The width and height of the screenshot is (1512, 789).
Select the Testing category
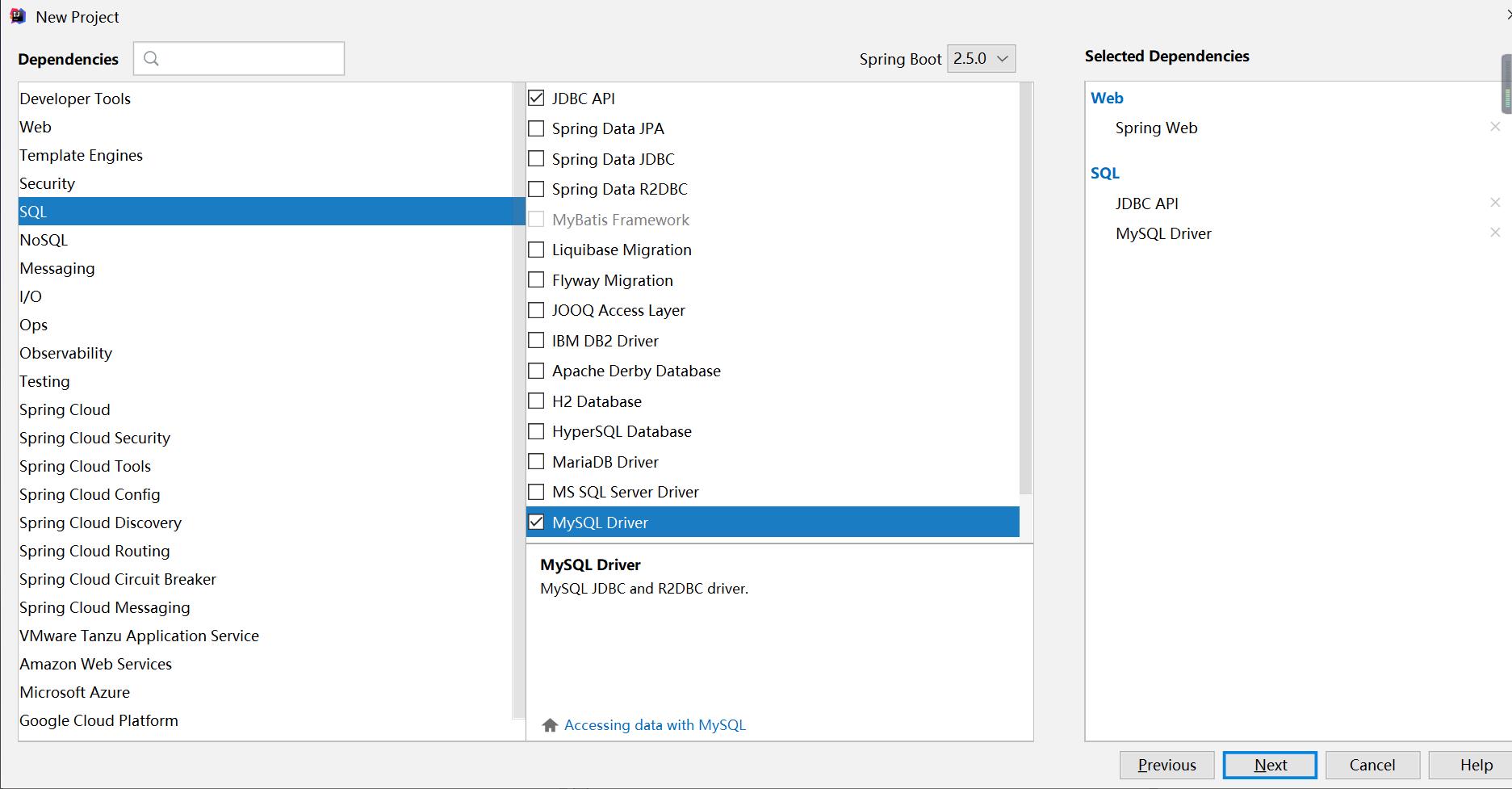click(x=266, y=381)
